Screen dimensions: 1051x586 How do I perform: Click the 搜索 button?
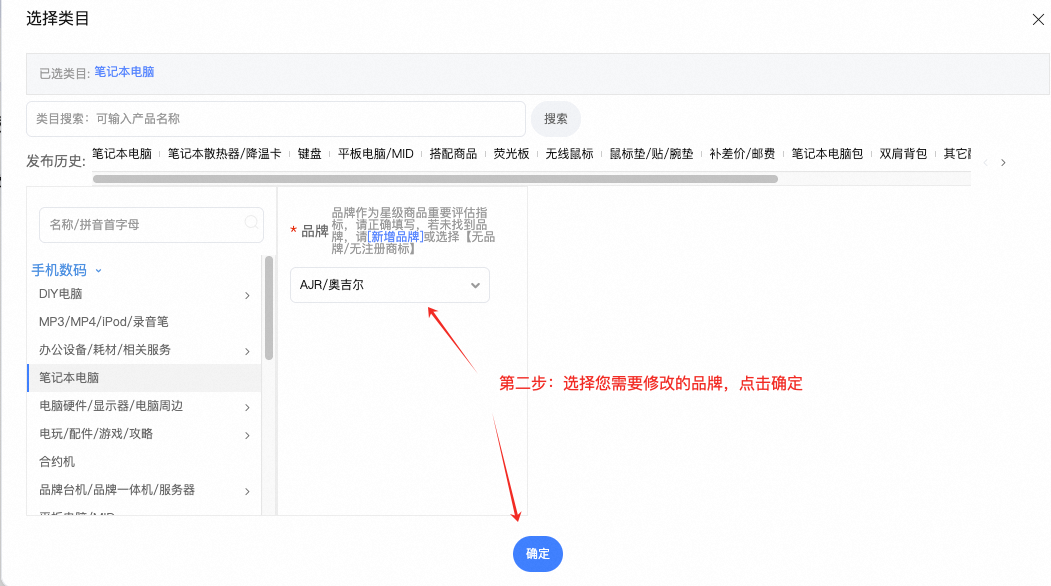556,119
